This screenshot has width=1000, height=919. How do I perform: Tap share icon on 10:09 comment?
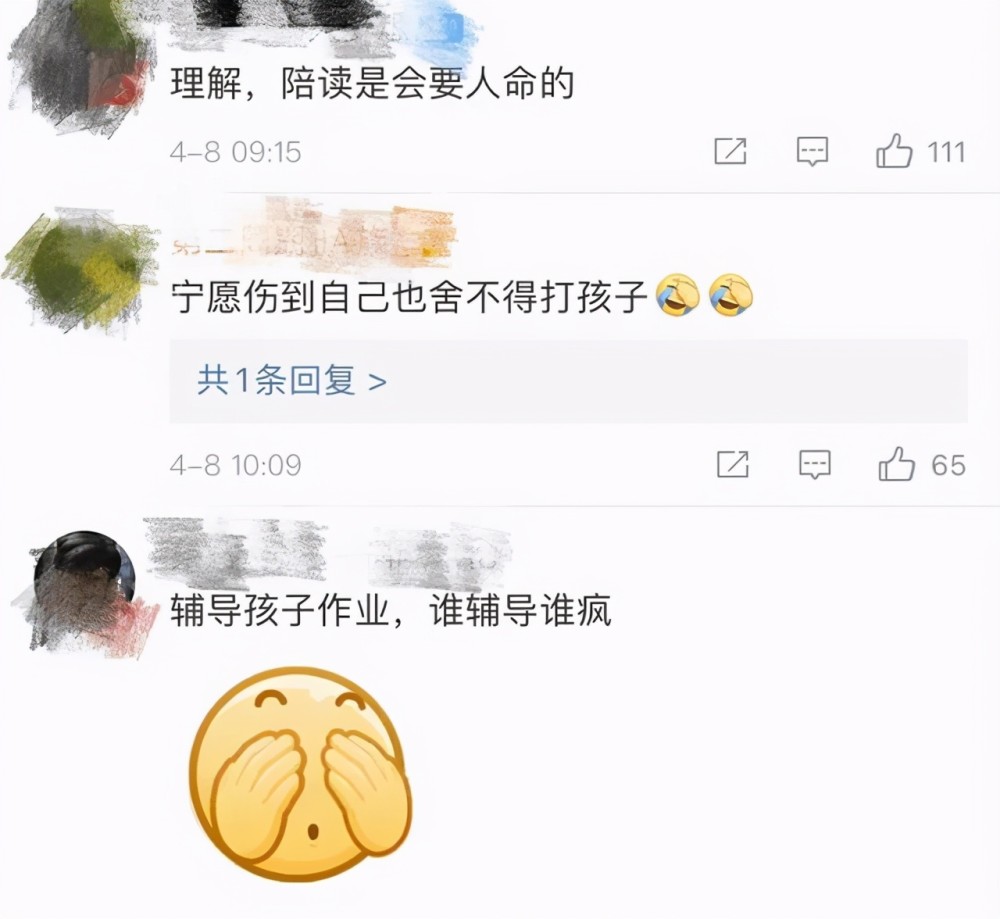point(733,464)
